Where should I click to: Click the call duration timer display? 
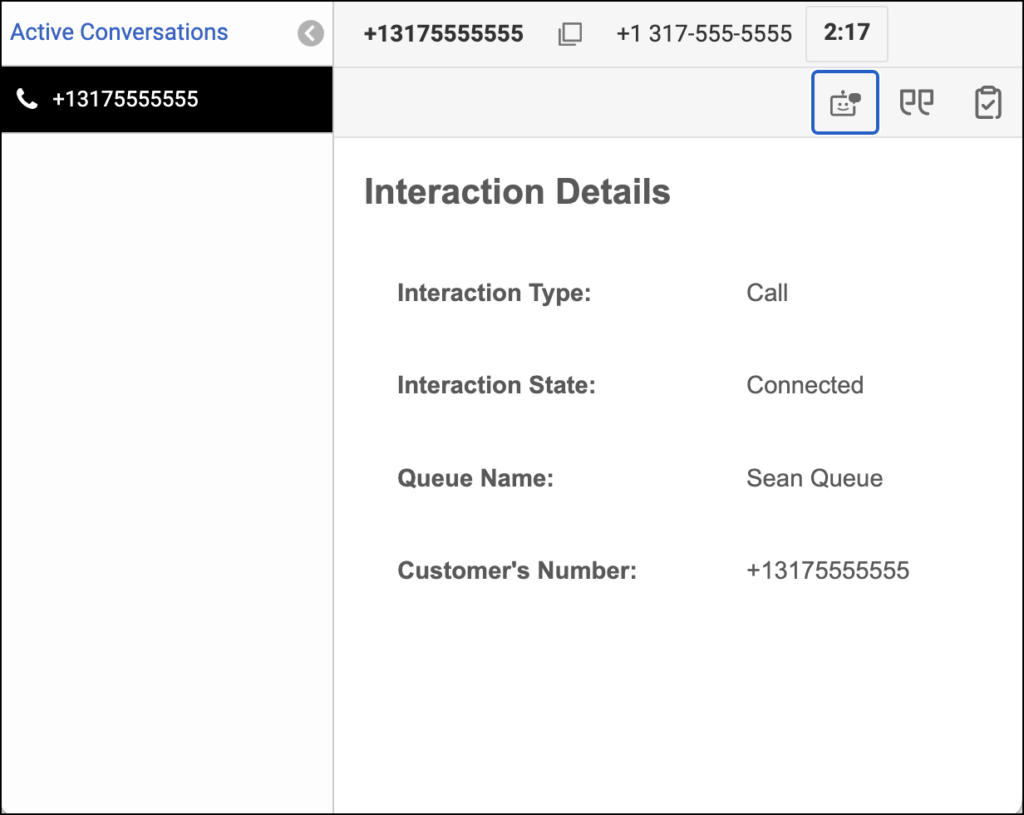pos(846,33)
